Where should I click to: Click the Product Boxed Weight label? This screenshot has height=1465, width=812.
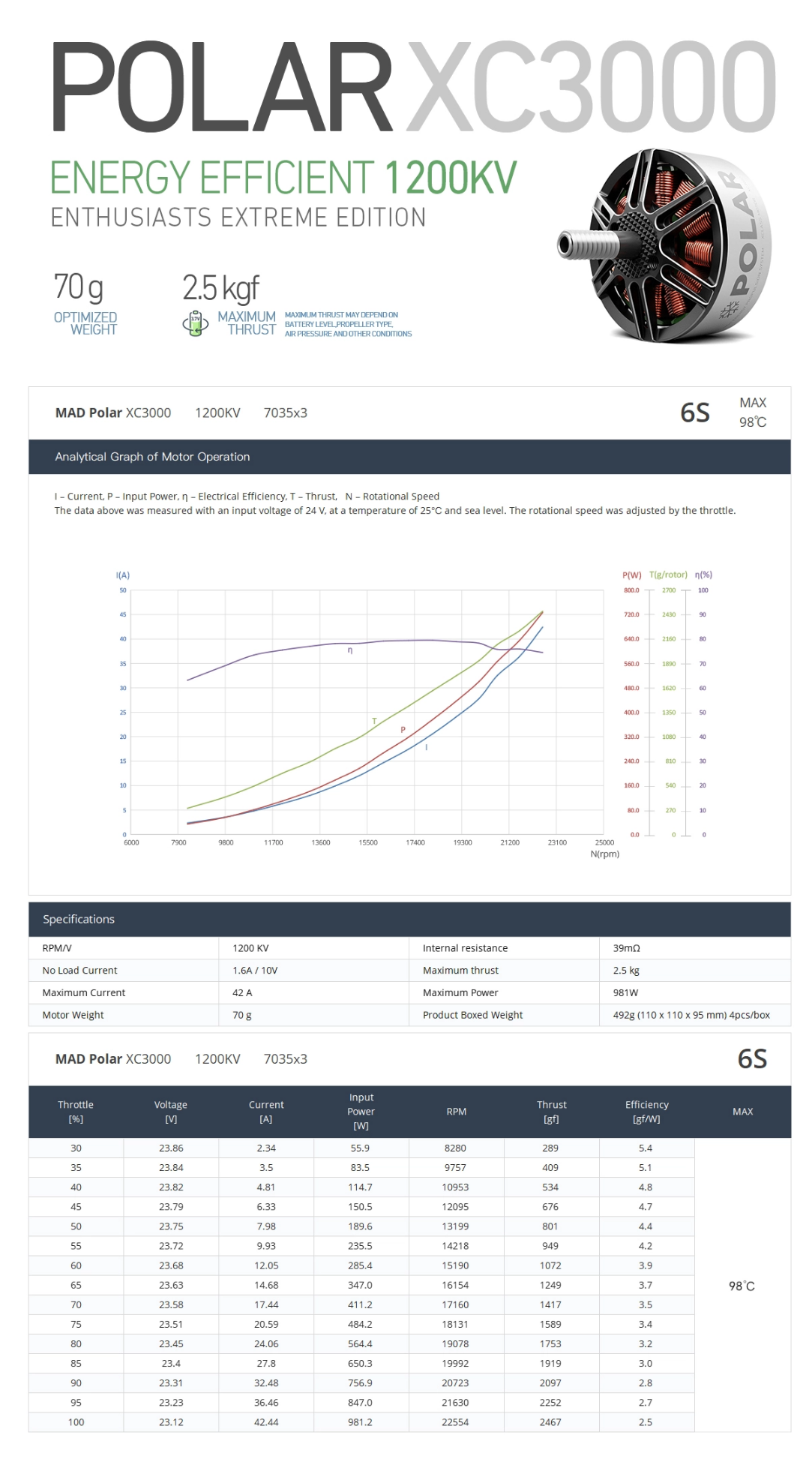pos(472,1015)
